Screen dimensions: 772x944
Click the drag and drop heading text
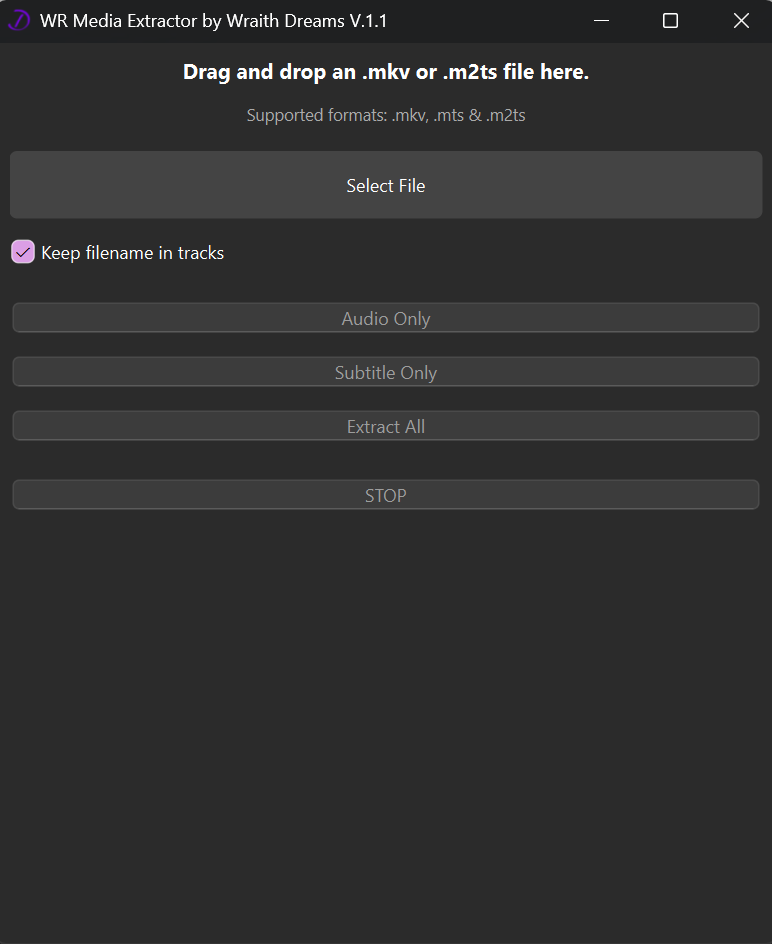386,72
